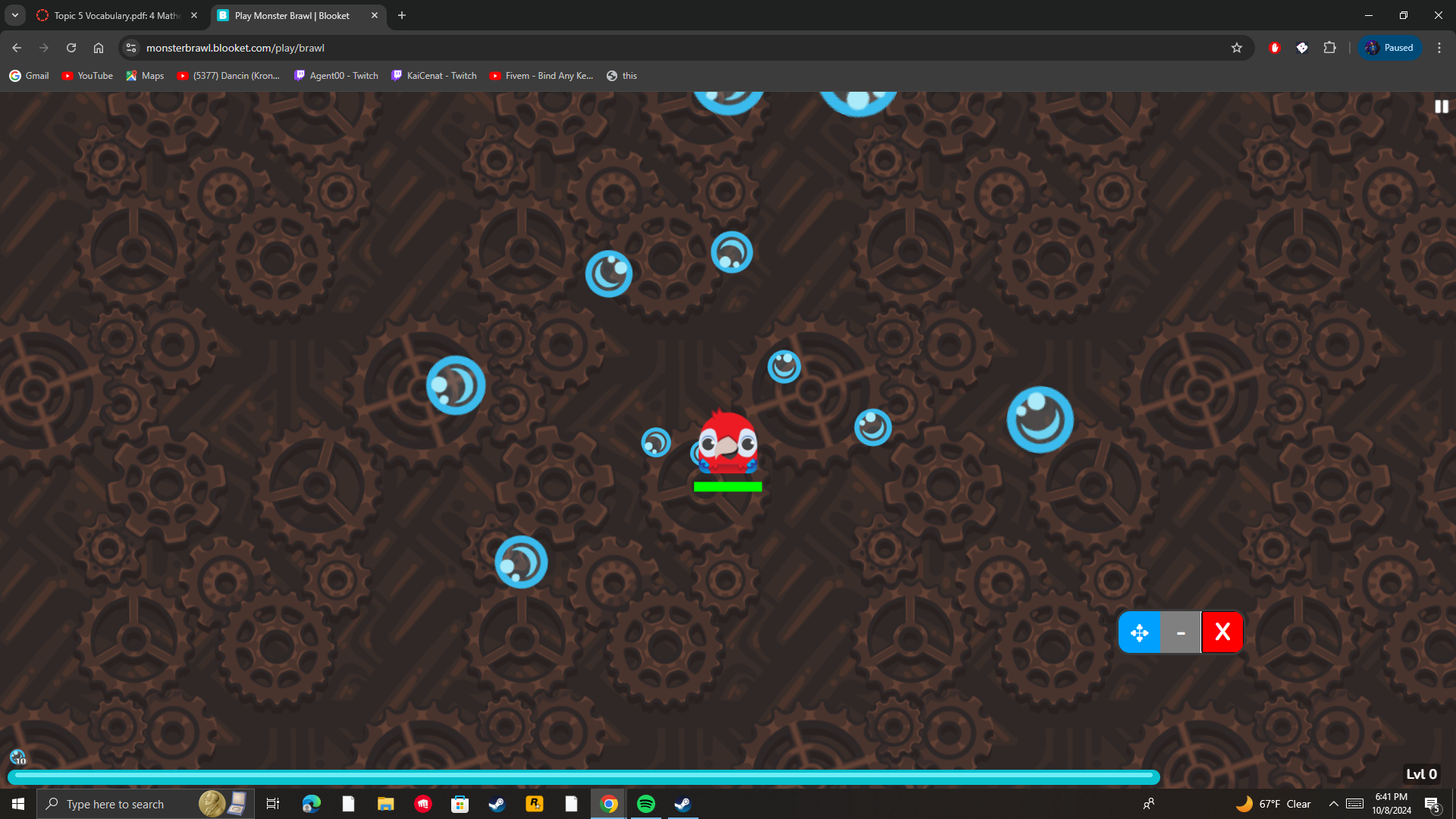The width and height of the screenshot is (1456, 819).
Task: View site information icon in address bar
Action: click(x=131, y=48)
